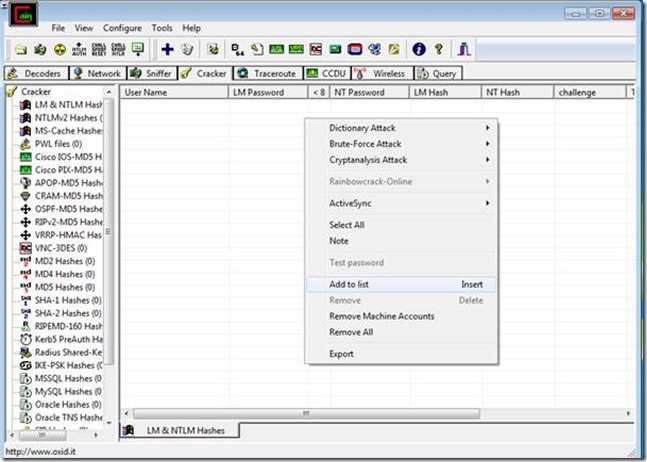Sort by NT Hash column header

click(x=517, y=92)
